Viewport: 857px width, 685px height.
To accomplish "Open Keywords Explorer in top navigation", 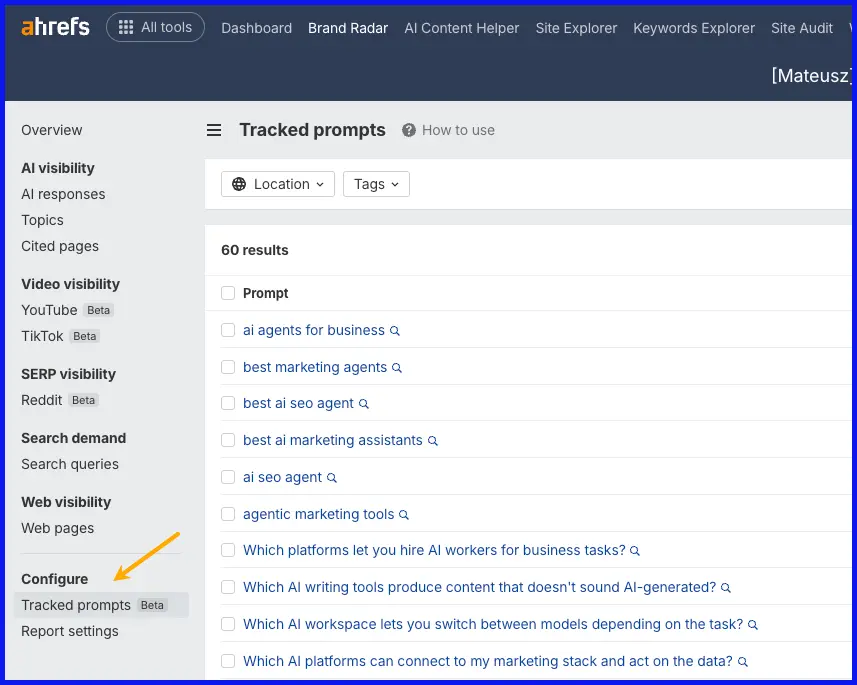I will point(694,28).
